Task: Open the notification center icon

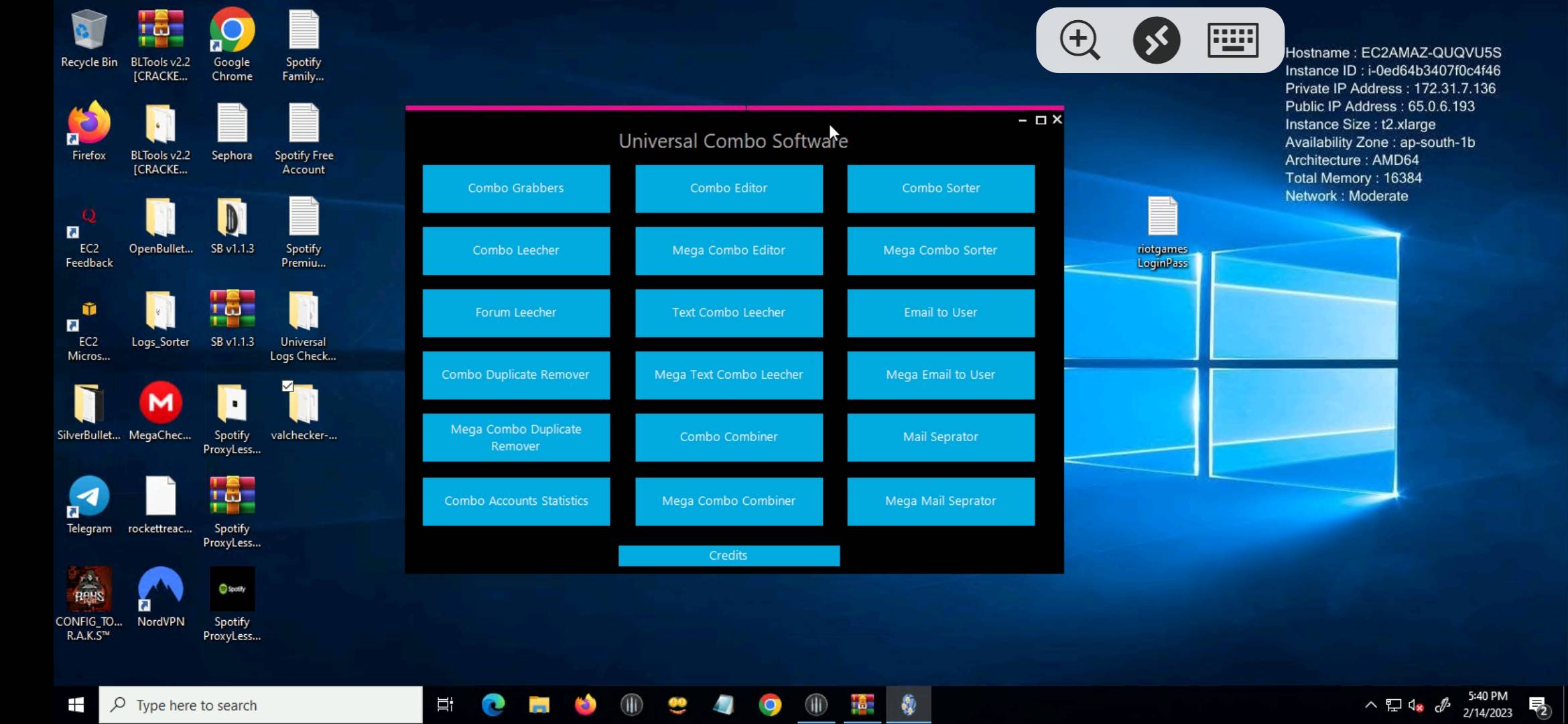Action: [1537, 705]
